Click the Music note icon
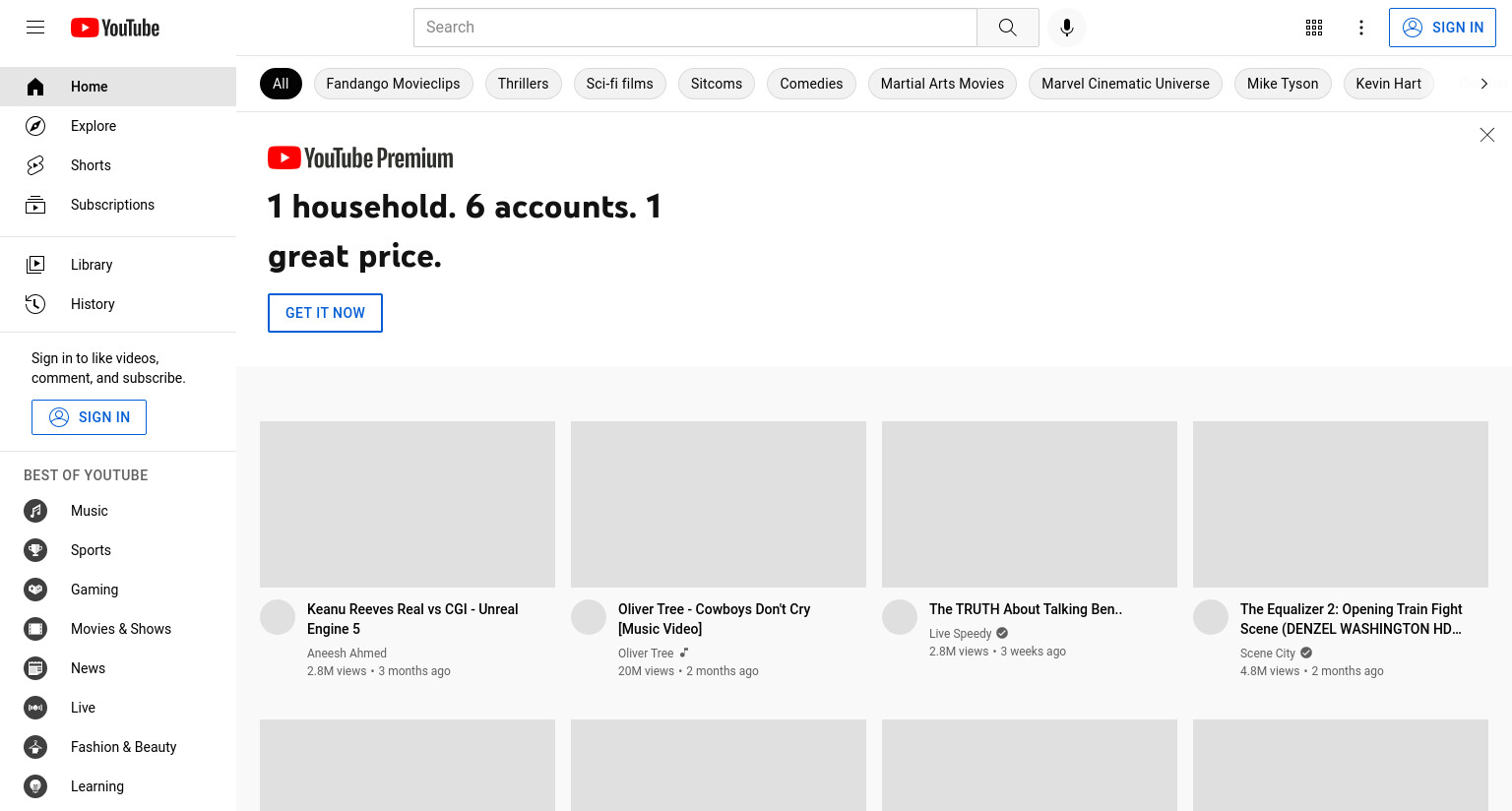 [35, 511]
